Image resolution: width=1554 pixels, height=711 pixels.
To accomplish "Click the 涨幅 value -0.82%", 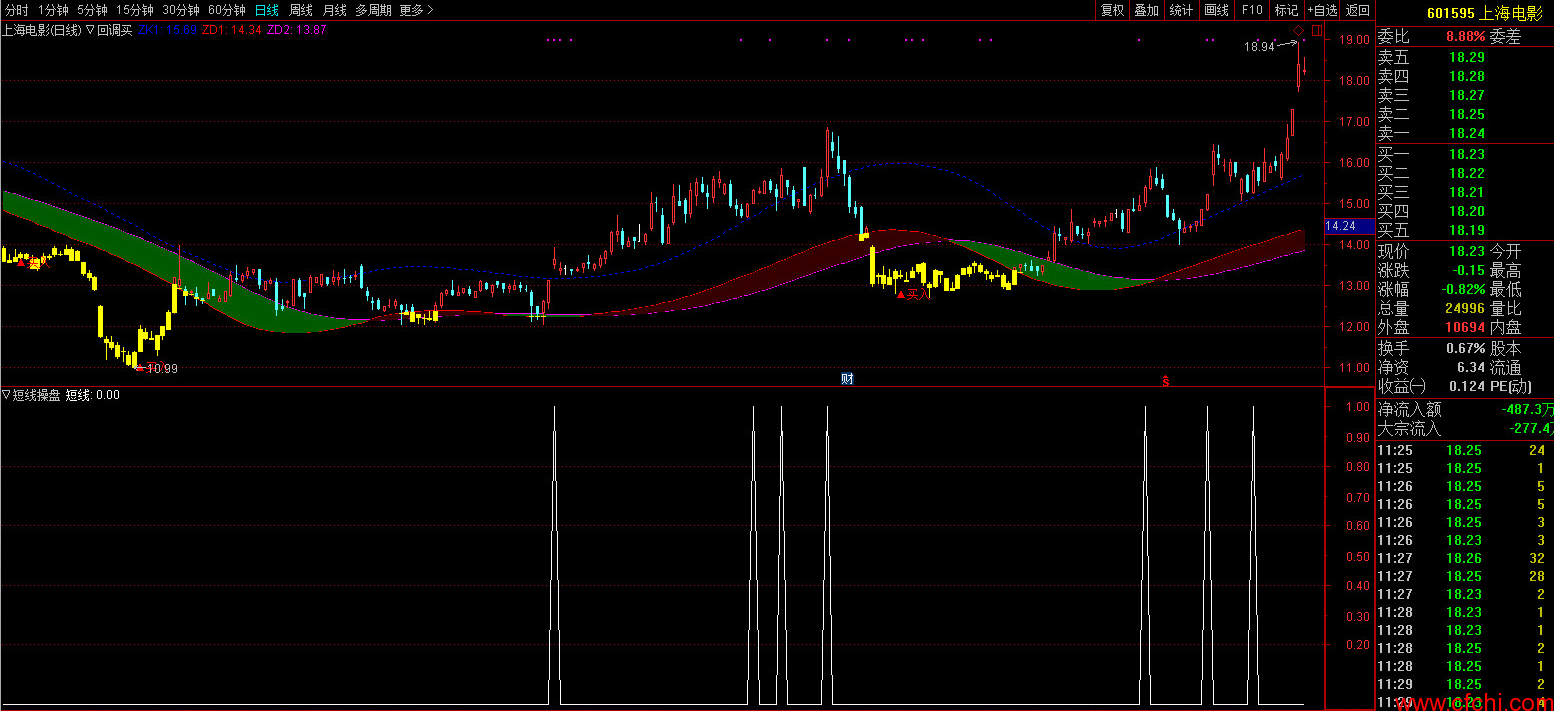I will coord(1464,290).
